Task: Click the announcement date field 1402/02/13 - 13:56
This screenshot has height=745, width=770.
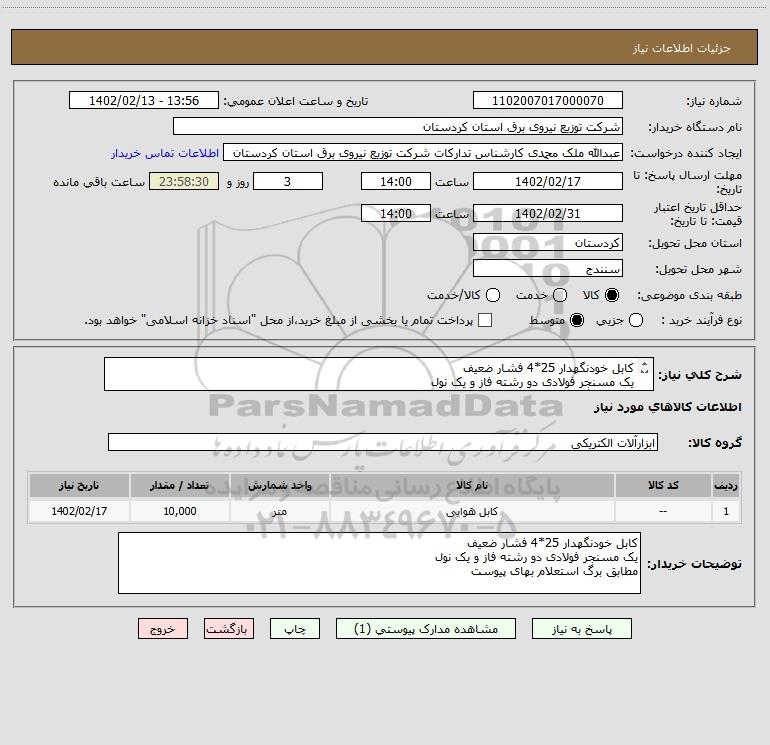Action: click(x=144, y=100)
